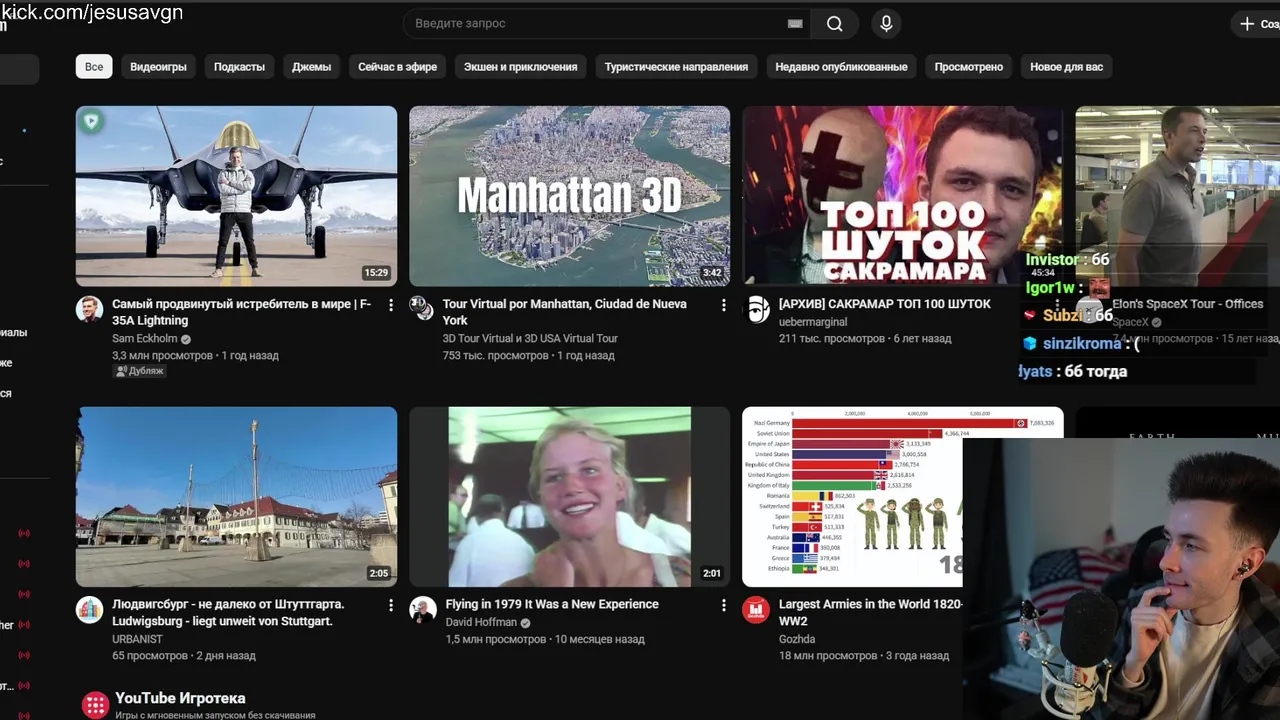Open the Ludwigsburg town square thumbnail

coord(236,496)
